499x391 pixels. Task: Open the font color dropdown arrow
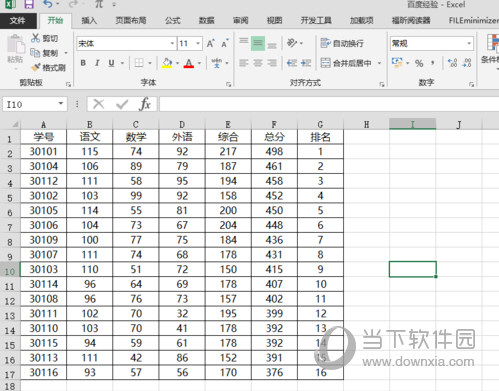199,63
